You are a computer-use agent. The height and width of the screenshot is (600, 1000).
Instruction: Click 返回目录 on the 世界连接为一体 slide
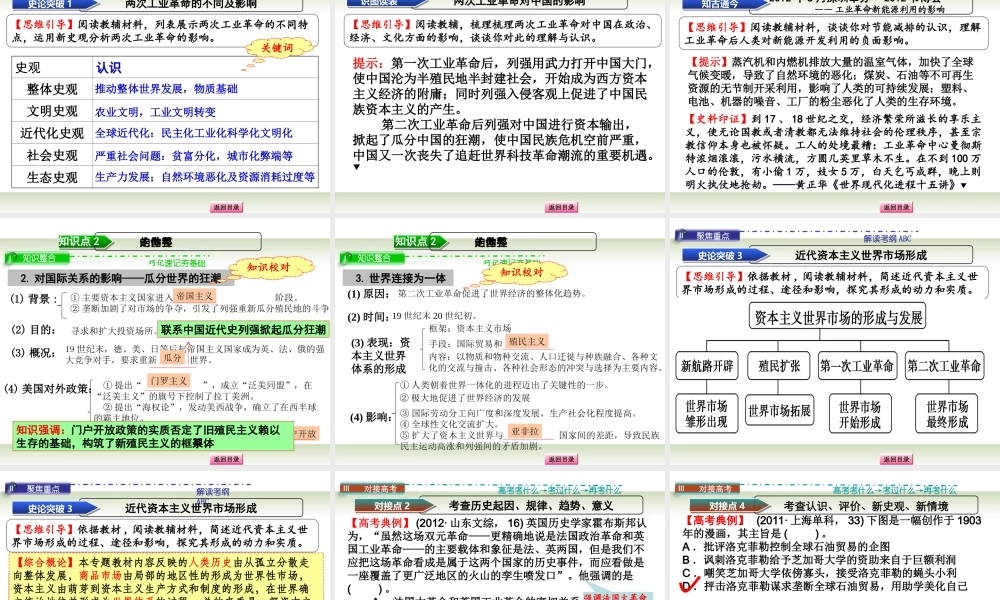click(561, 459)
